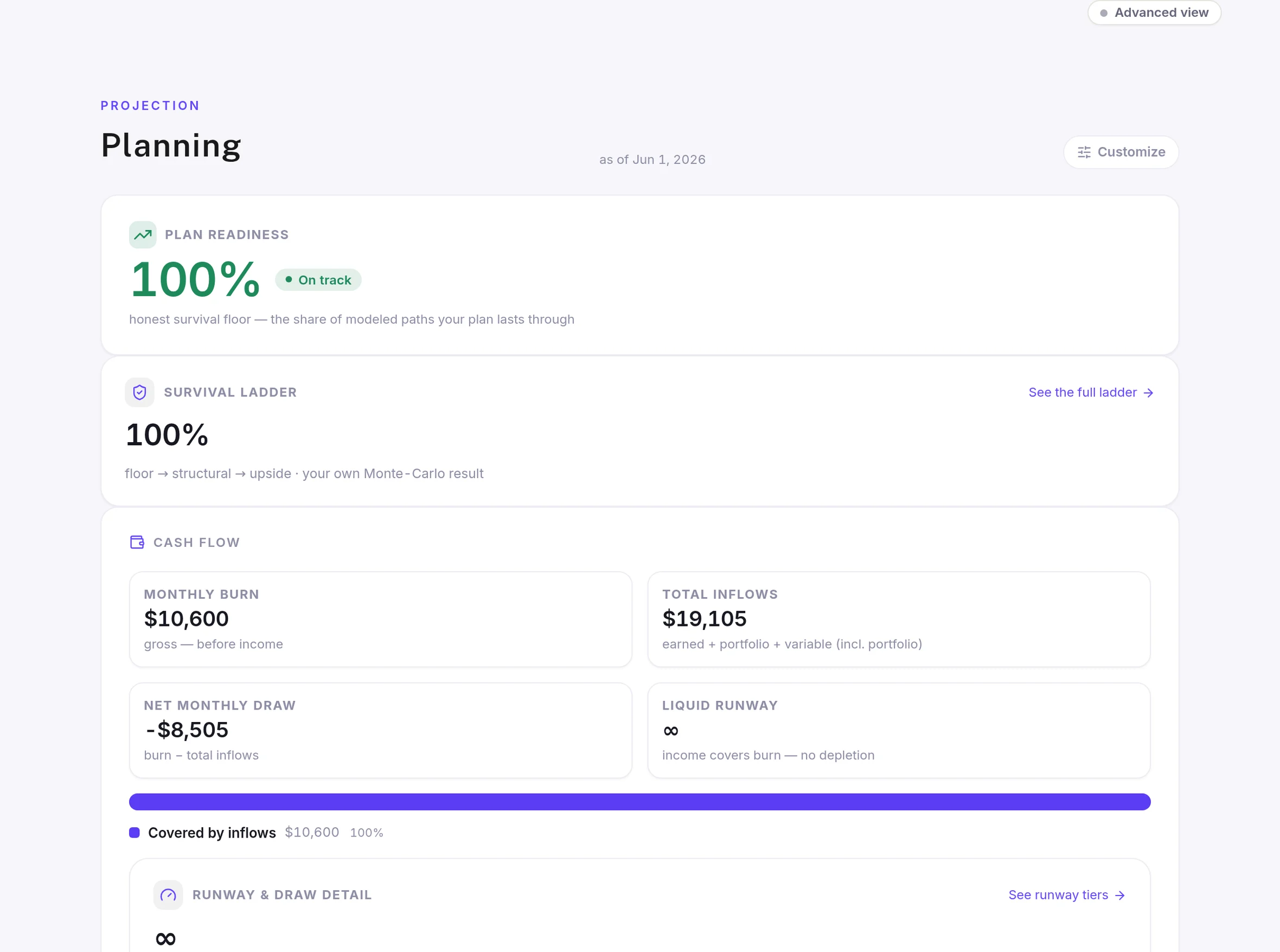Click the Survival Ladder shield icon

pyautogui.click(x=139, y=392)
